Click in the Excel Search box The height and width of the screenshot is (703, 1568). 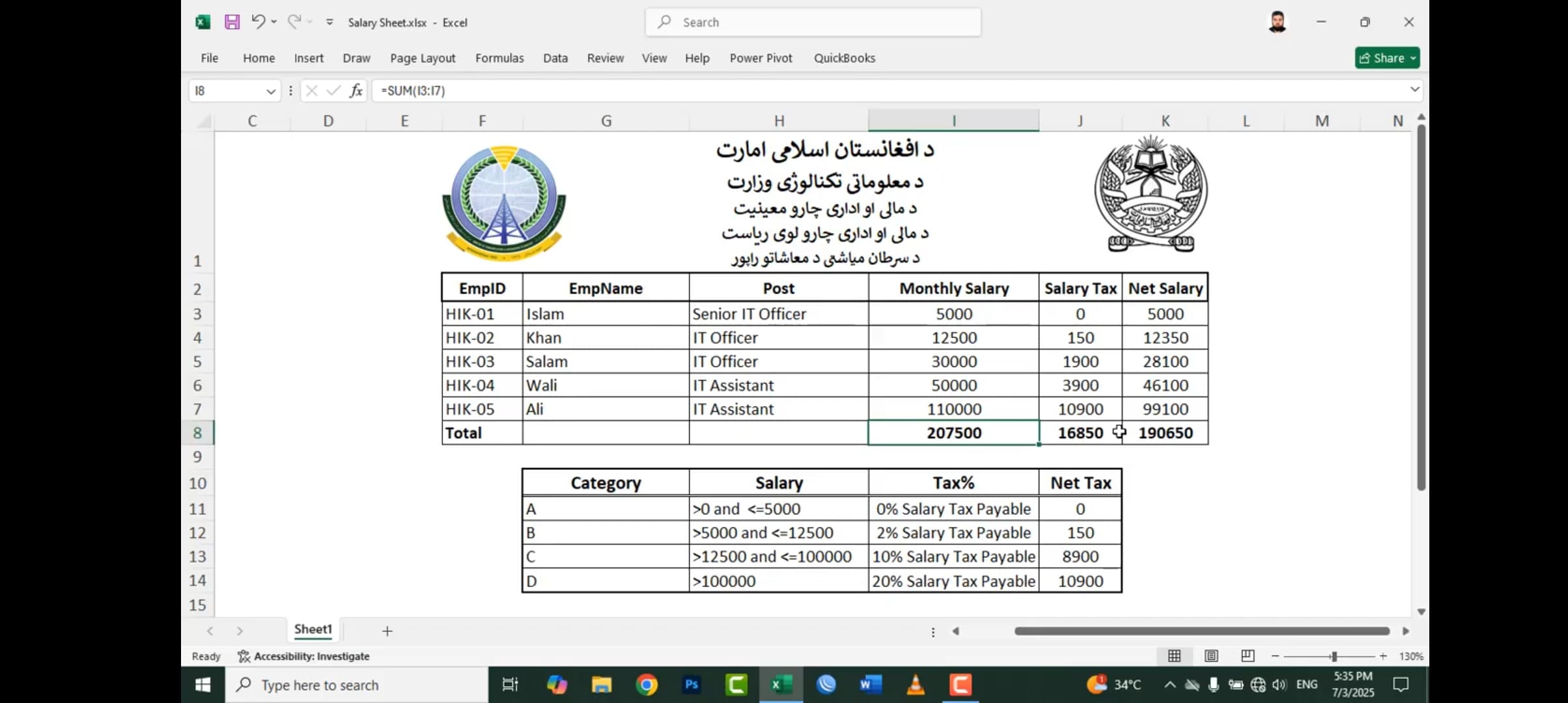coord(813,22)
